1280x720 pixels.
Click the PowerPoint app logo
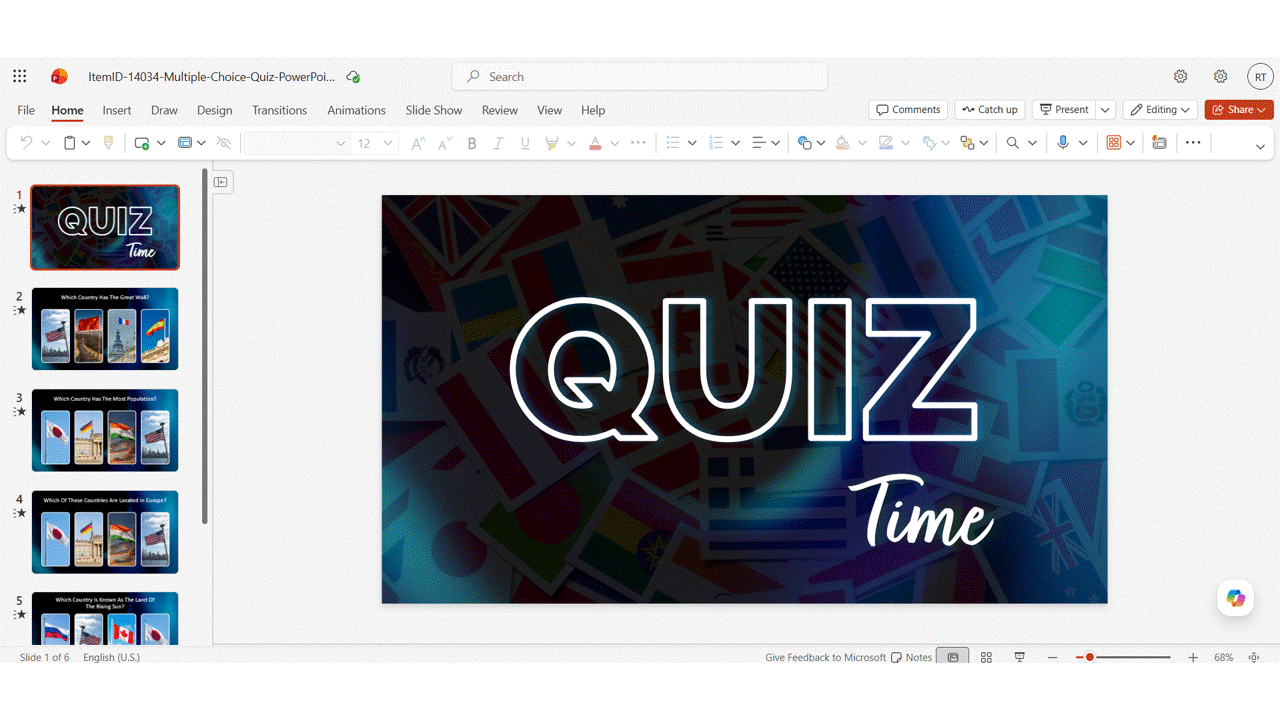[59, 76]
